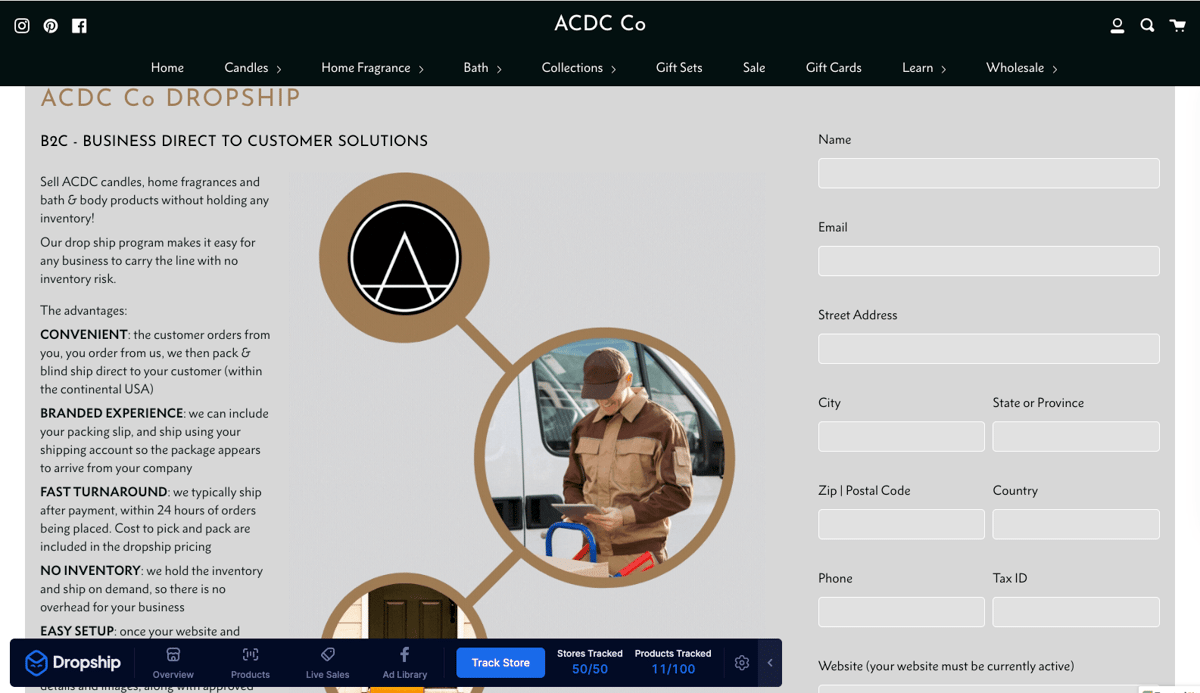Collapse the Dropship toolbar arrow
This screenshot has height=693, width=1200.
coord(770,663)
